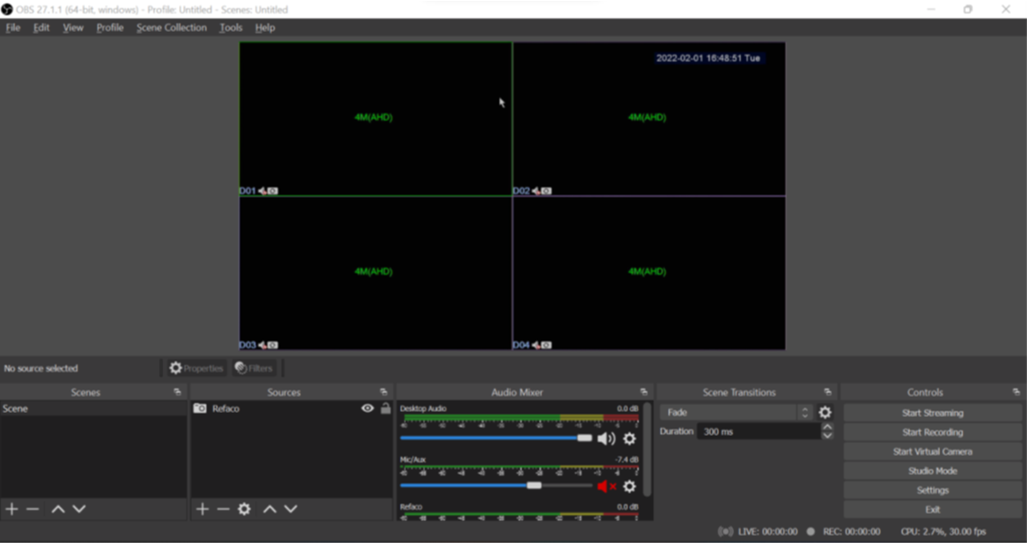Screen dimensions: 1027x544
Task: Unmute Mic/Aux with red speaker icon
Action: [x=607, y=486]
